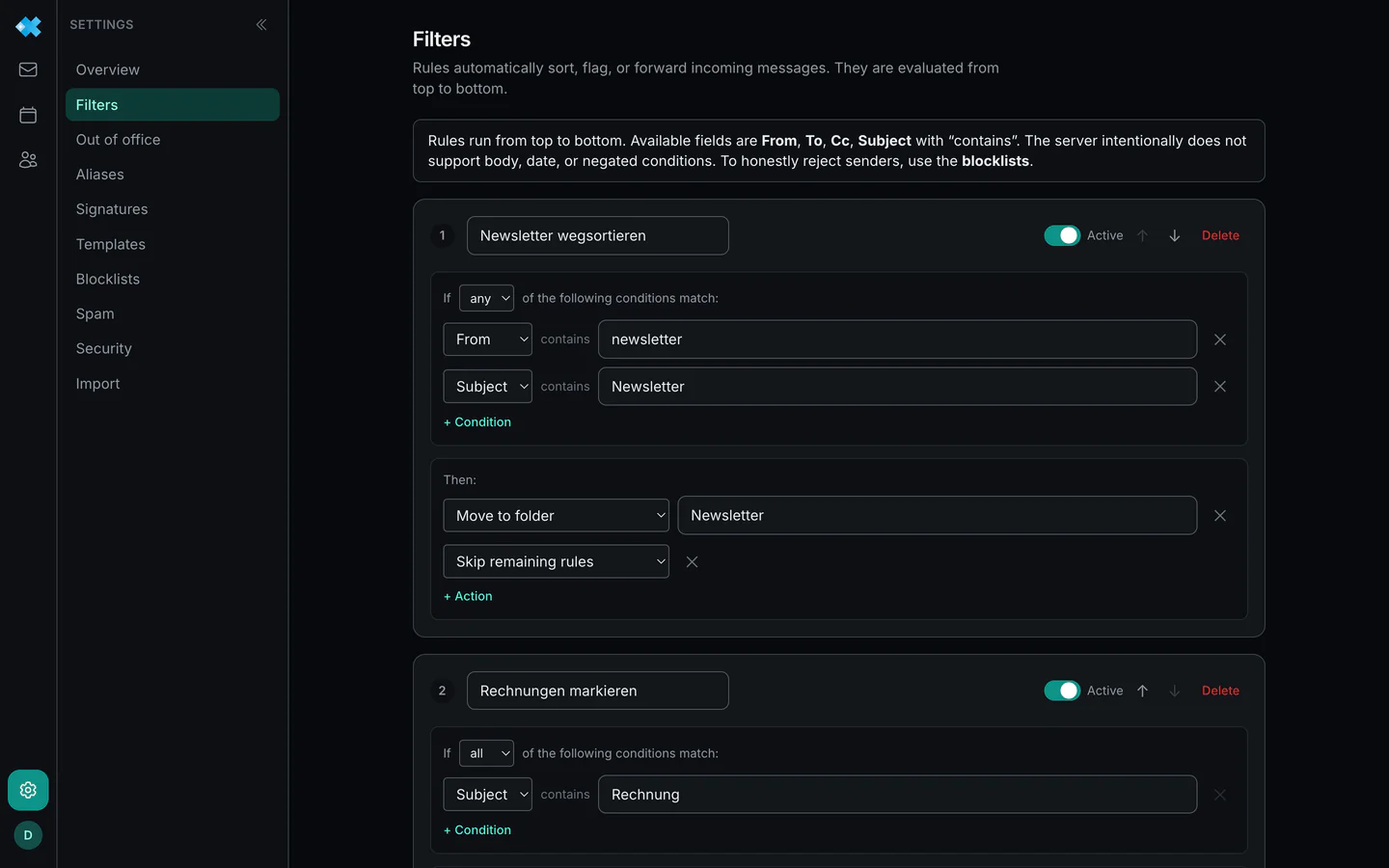Open Blocklists settings
Image resolution: width=1389 pixels, height=868 pixels.
pos(173,279)
